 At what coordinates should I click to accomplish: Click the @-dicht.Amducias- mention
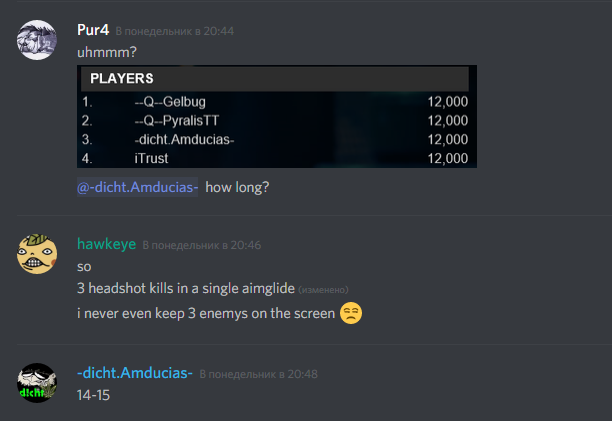pos(137,187)
